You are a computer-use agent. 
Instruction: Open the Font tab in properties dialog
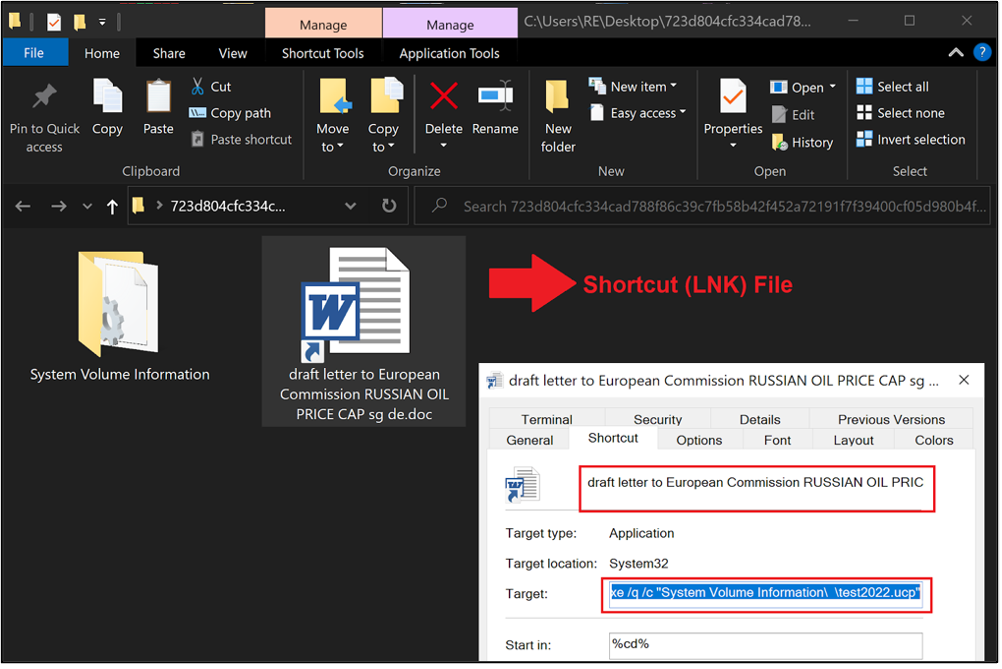click(777, 440)
